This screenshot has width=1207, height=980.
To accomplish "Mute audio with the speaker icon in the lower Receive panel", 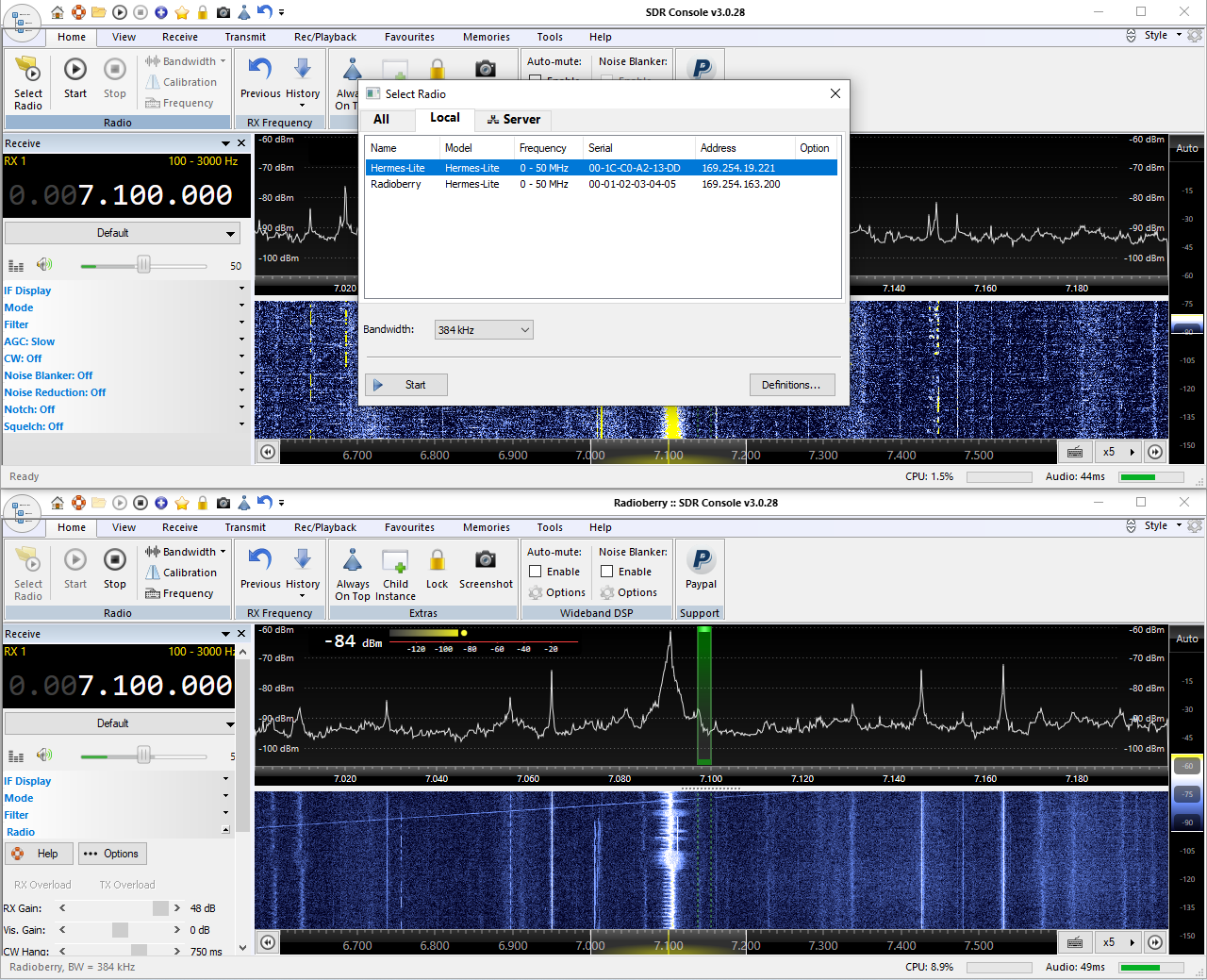I will tap(43, 756).
